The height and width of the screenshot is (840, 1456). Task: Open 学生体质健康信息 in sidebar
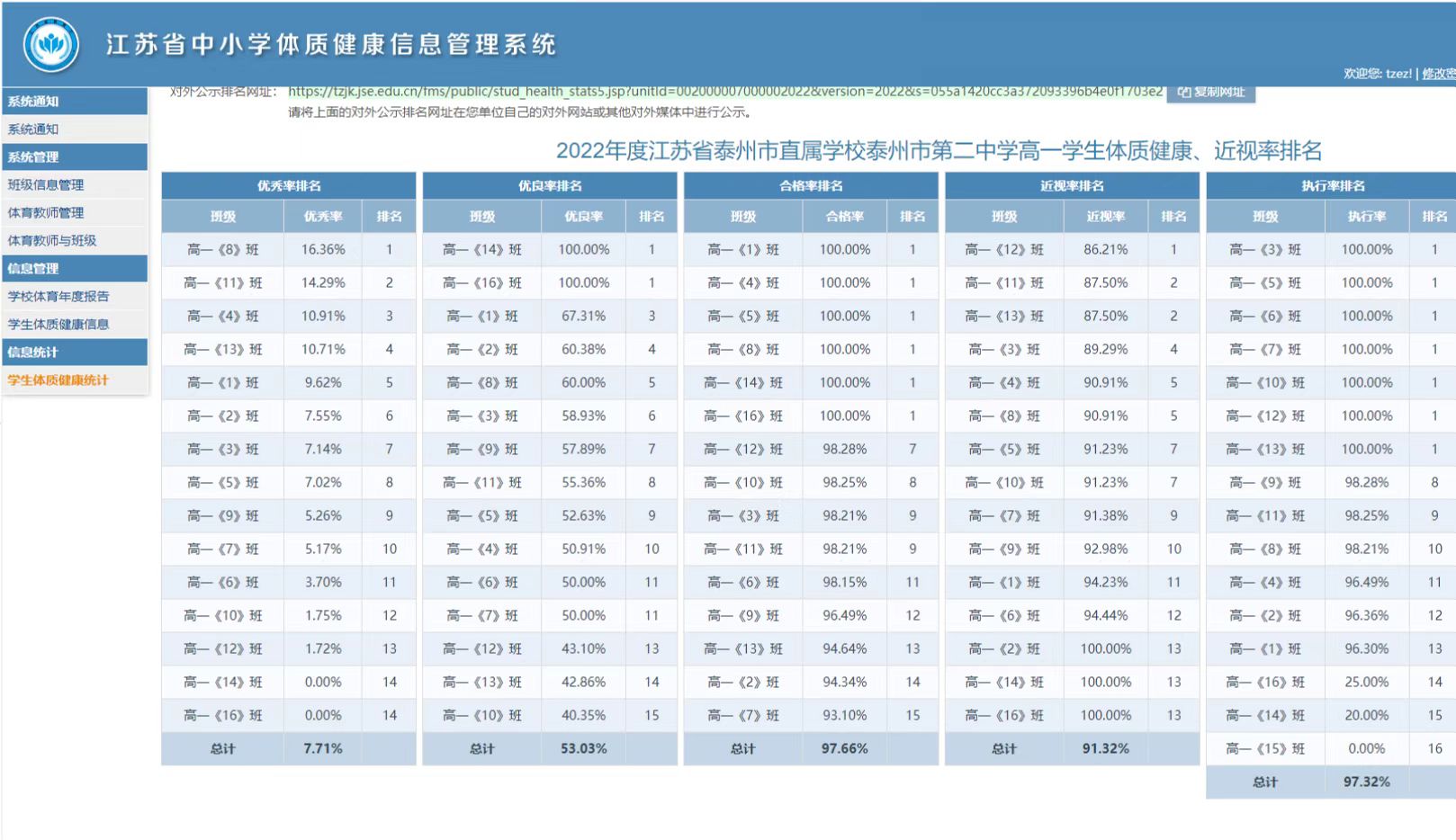pyautogui.click(x=75, y=325)
